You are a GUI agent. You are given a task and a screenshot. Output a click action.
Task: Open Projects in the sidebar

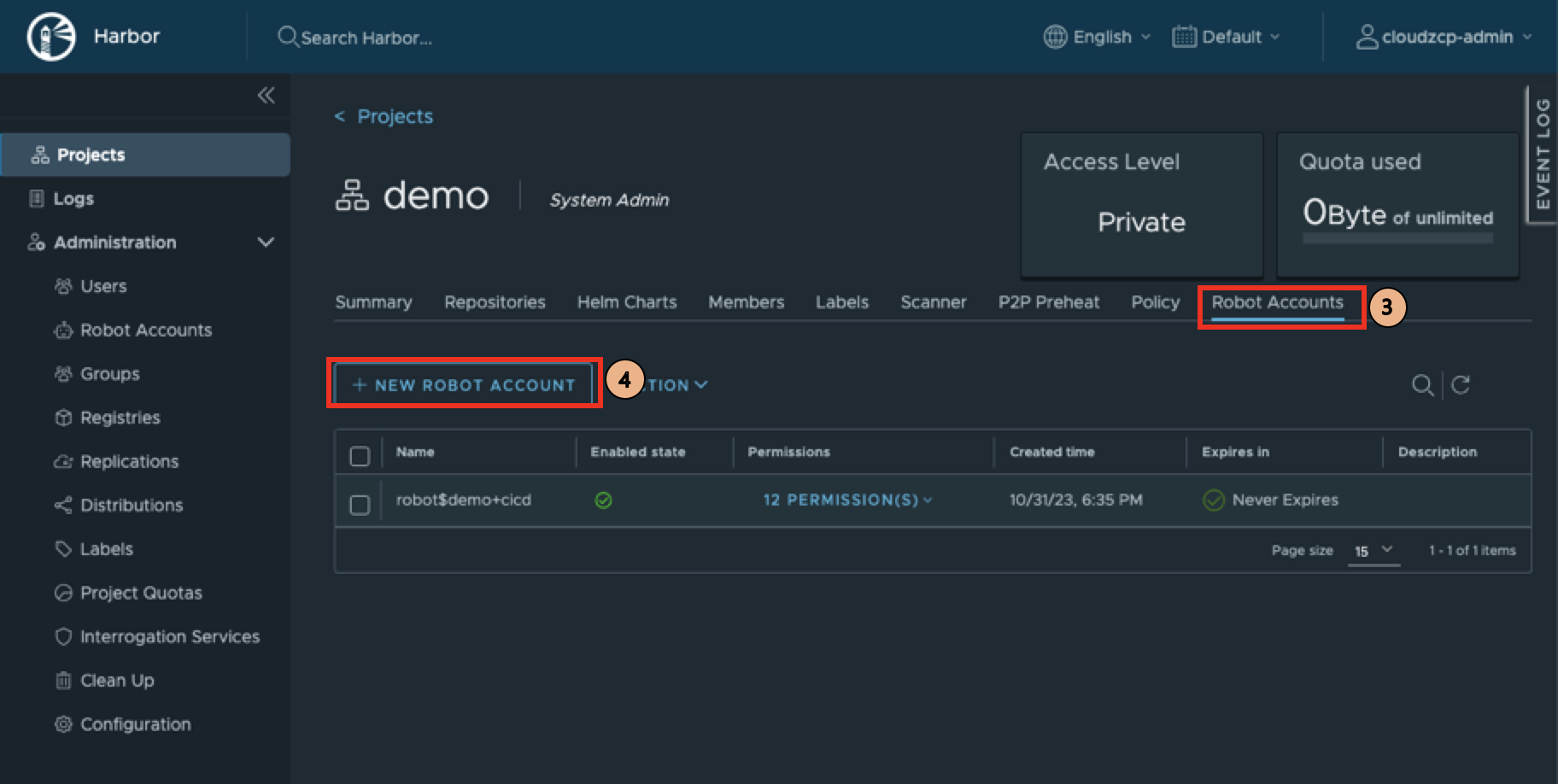coord(145,155)
